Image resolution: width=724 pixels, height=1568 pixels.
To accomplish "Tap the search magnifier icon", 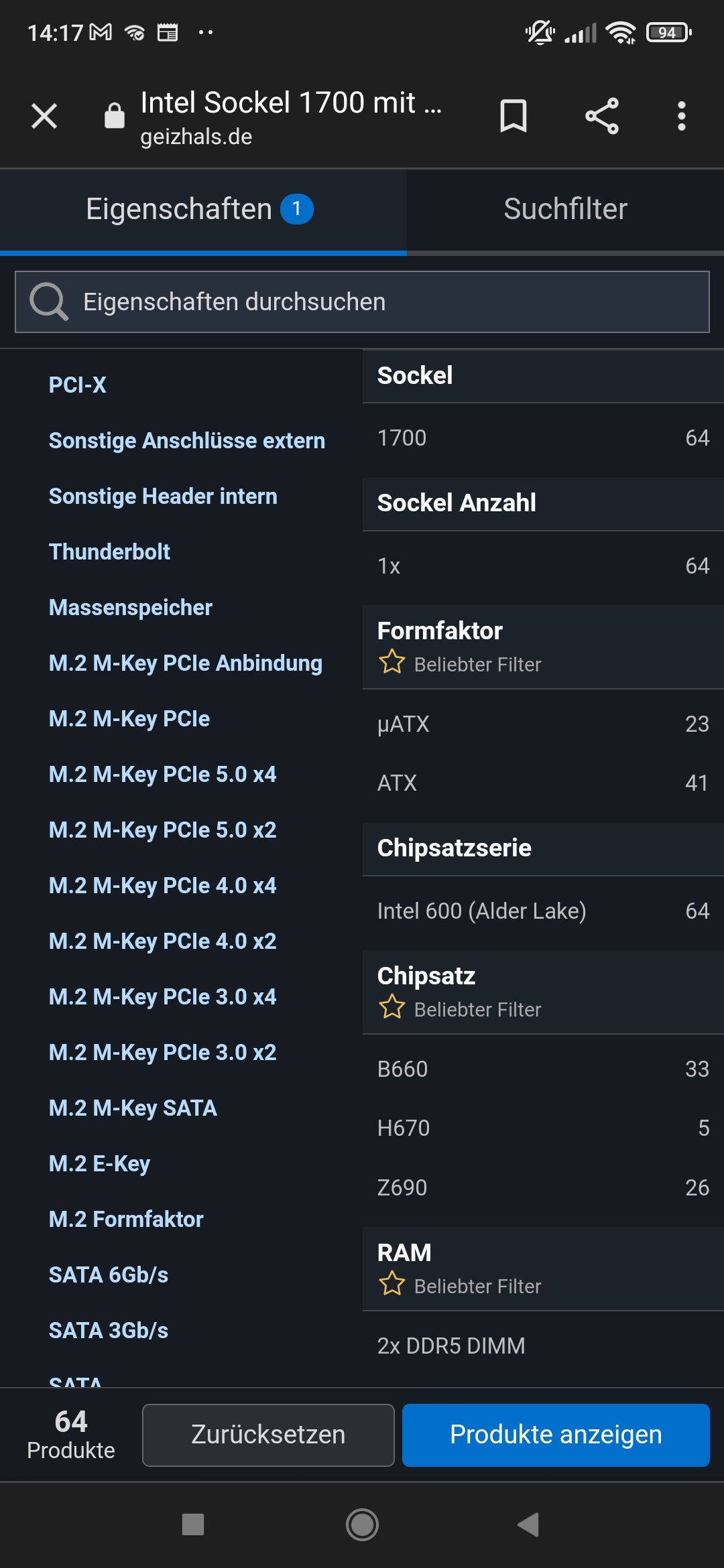I will (x=49, y=302).
